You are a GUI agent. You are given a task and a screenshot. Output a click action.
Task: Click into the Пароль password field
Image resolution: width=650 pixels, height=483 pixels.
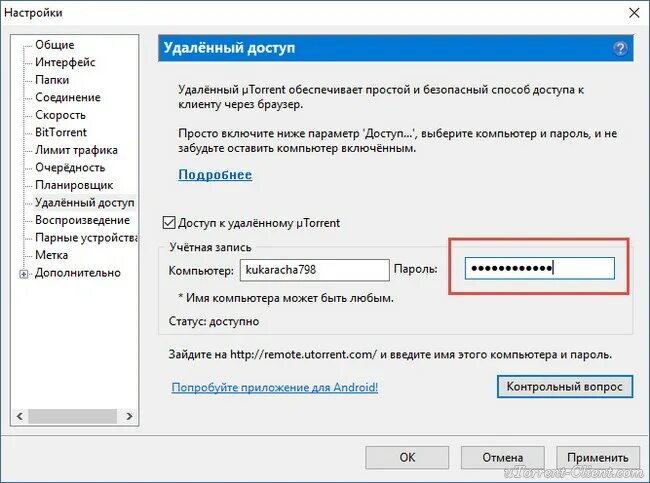tap(539, 268)
